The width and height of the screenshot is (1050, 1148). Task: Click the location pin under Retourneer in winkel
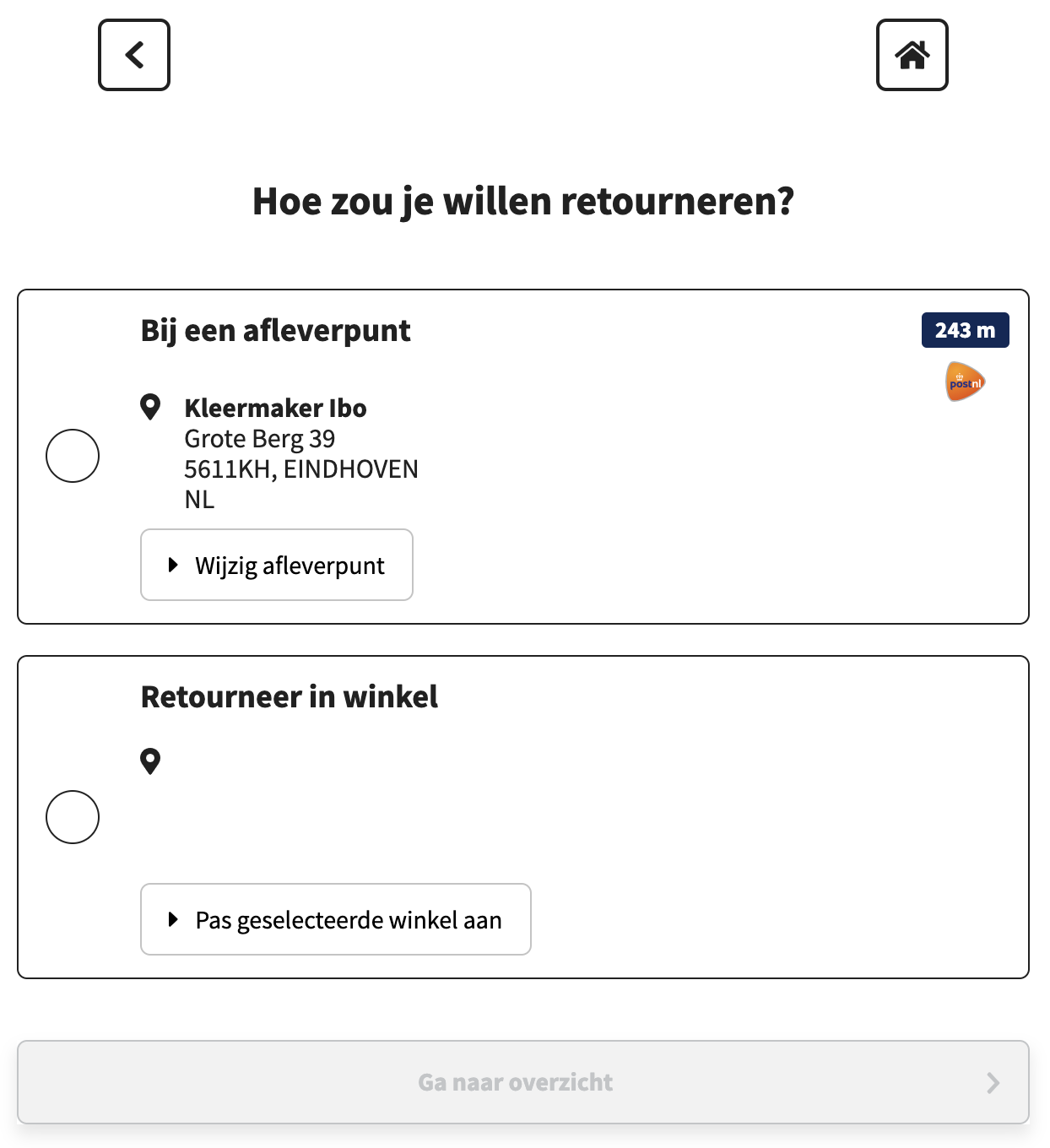pyautogui.click(x=150, y=761)
